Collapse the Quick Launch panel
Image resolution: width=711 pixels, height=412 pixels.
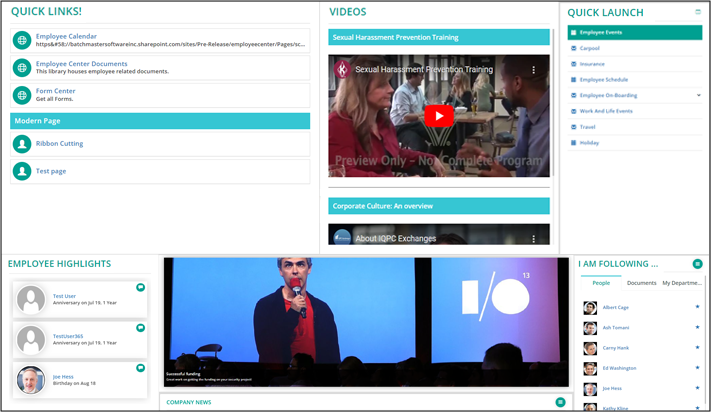point(698,12)
